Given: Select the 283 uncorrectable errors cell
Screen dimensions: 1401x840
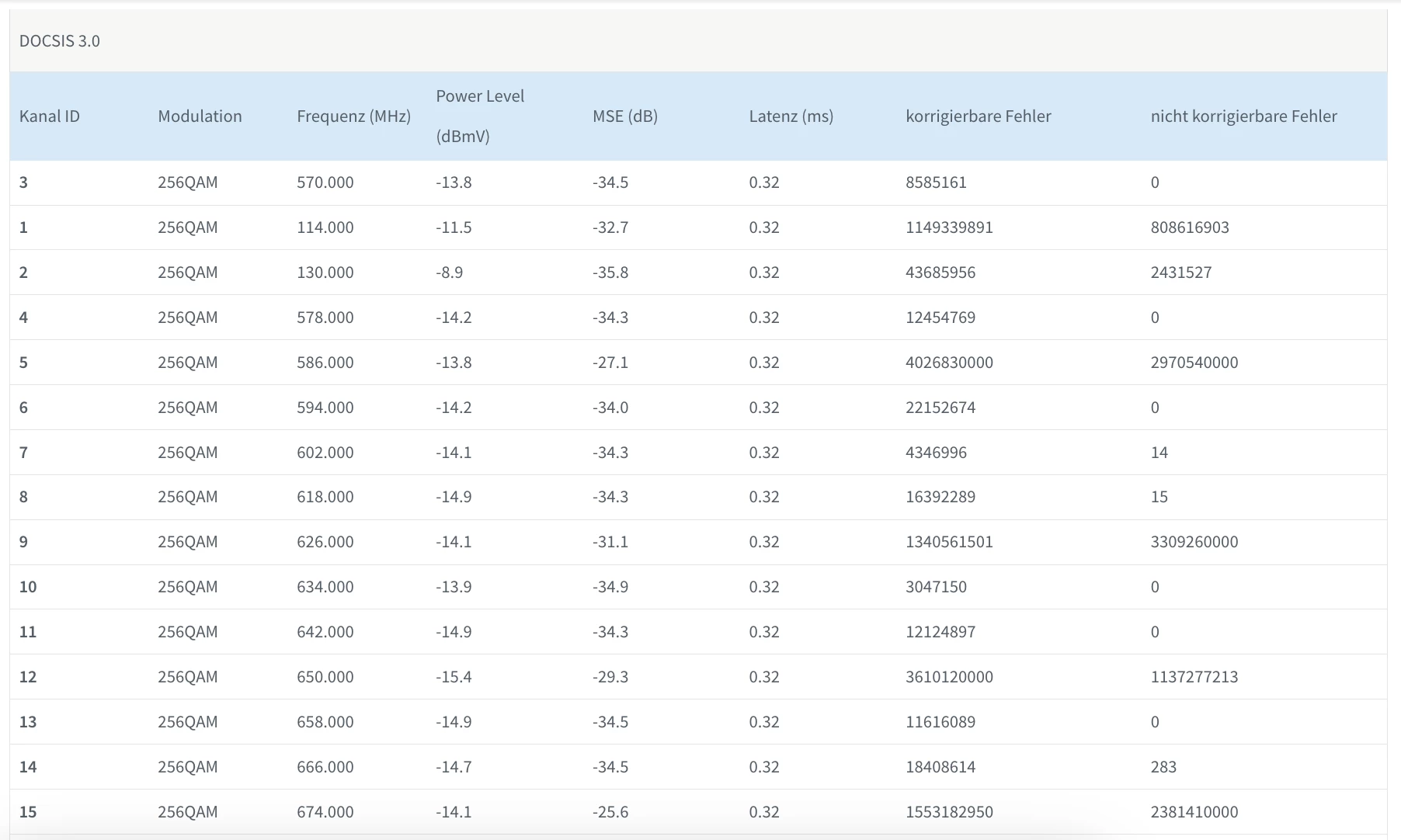Looking at the screenshot, I should tap(1163, 767).
